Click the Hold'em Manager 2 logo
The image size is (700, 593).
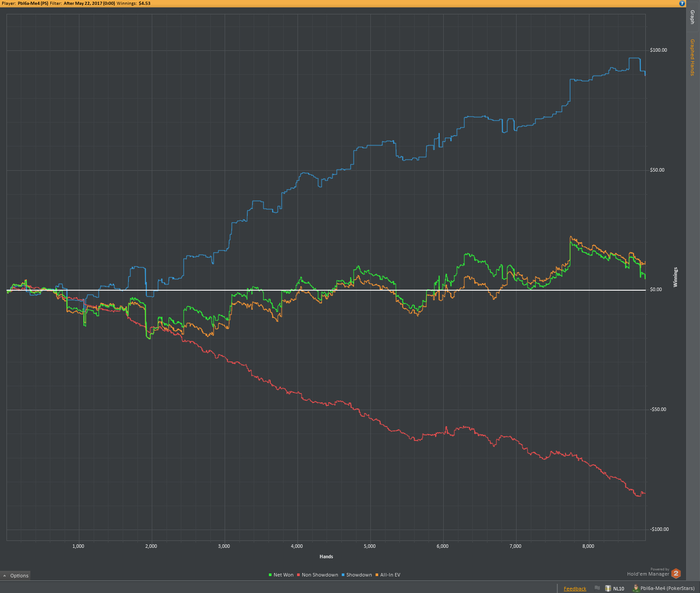click(676, 573)
